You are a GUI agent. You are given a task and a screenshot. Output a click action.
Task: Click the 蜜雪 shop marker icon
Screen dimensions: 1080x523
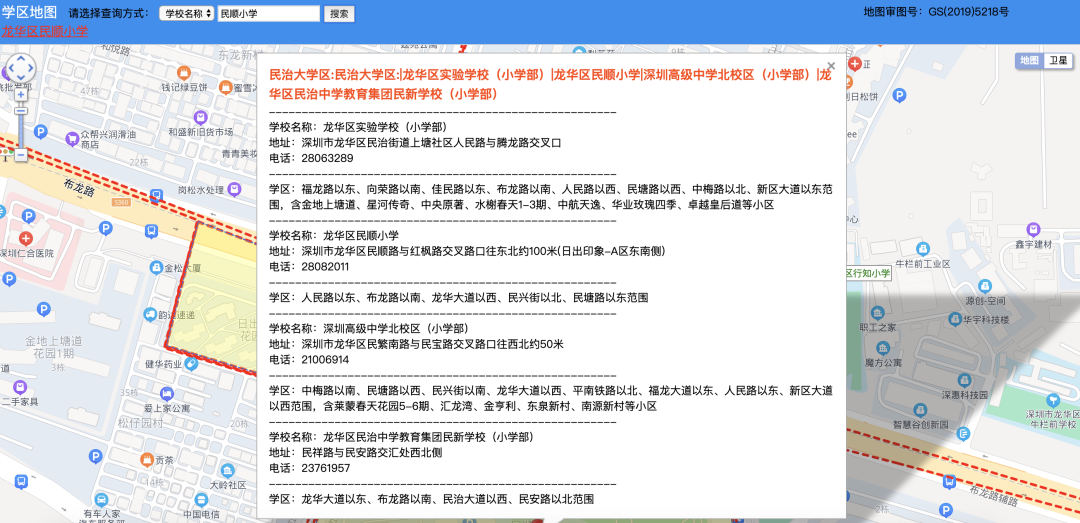(226, 87)
